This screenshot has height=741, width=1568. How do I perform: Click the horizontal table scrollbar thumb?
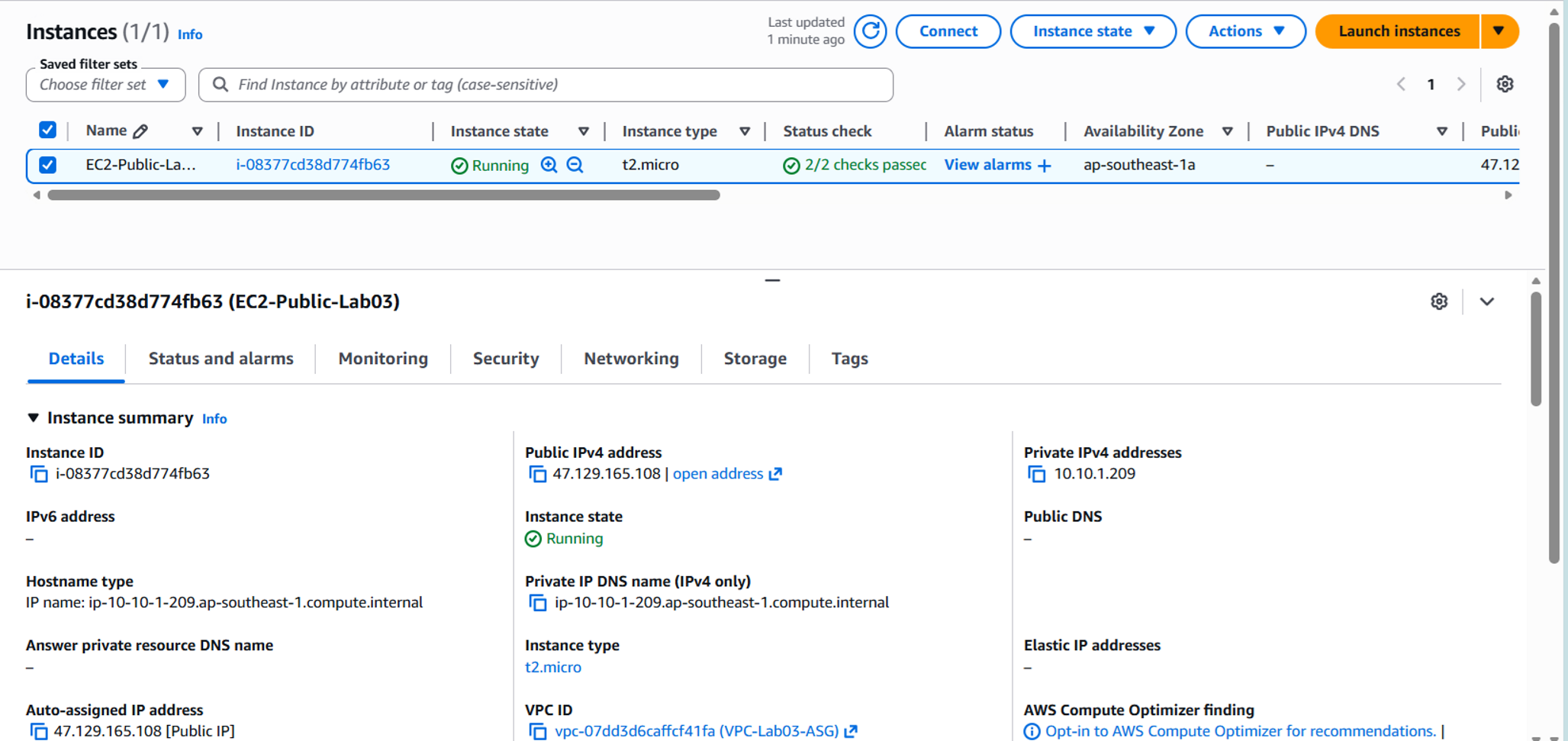(x=384, y=195)
